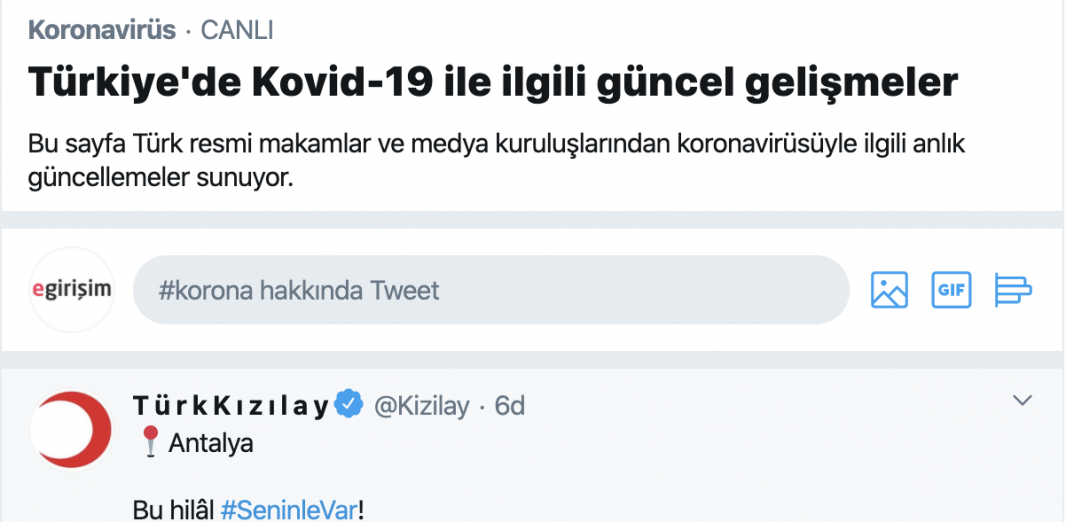Add a photo using the image icon
Image resolution: width=1066 pixels, height=522 pixels.
(x=889, y=290)
